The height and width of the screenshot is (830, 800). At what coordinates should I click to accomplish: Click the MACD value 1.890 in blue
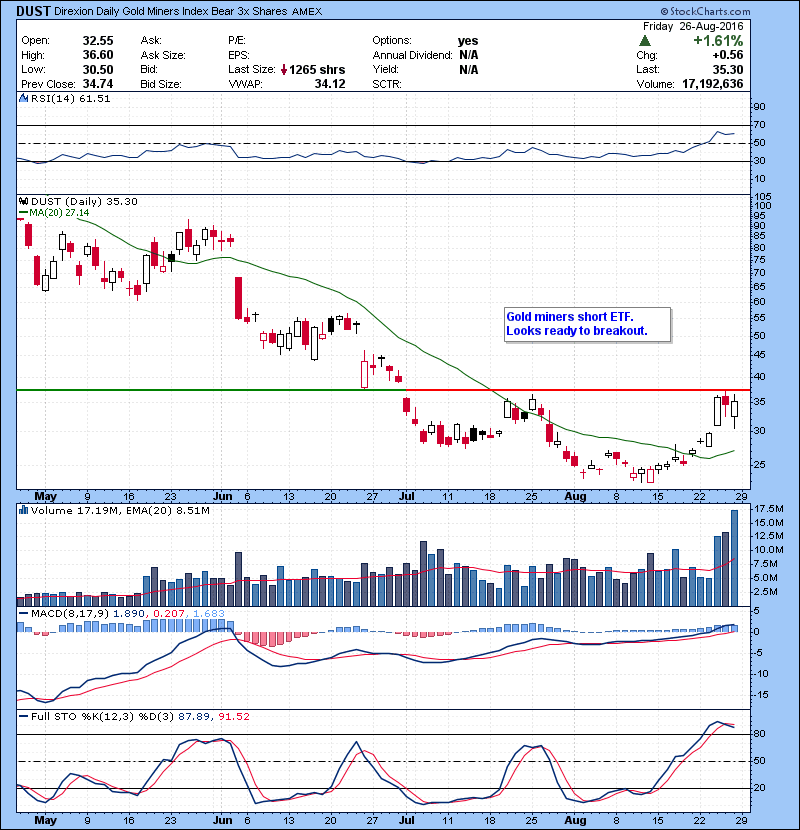point(129,614)
